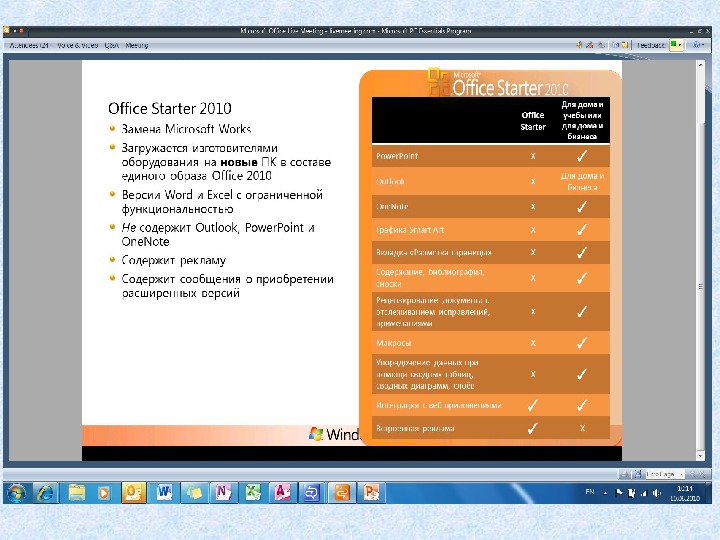The image size is (720, 540).
Task: Click the Office Starter 2010 slide heading
Action: point(169,108)
